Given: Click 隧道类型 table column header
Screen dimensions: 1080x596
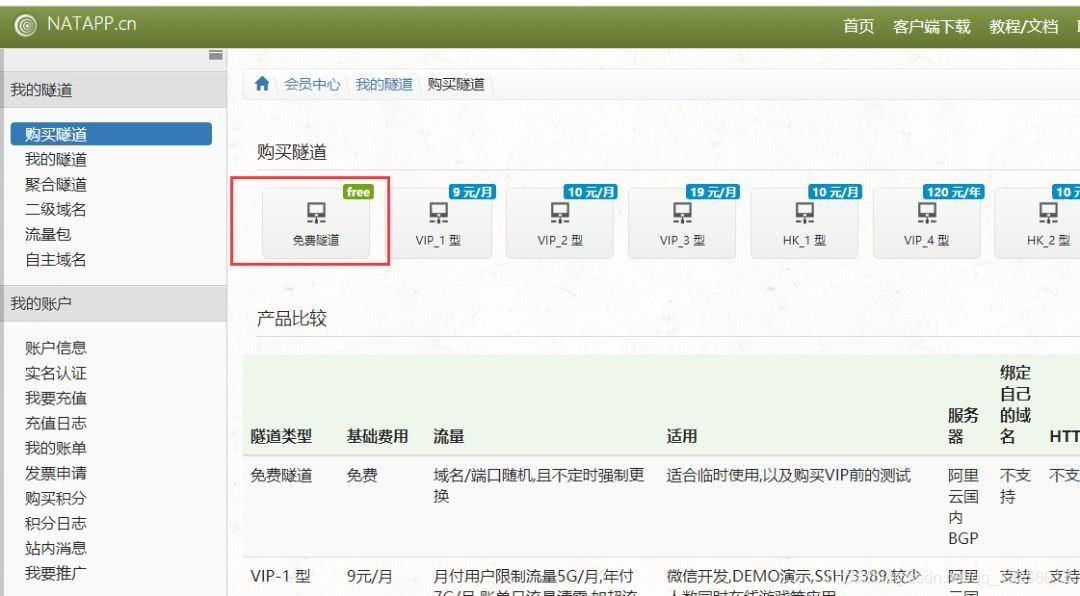Looking at the screenshot, I should pyautogui.click(x=281, y=436).
